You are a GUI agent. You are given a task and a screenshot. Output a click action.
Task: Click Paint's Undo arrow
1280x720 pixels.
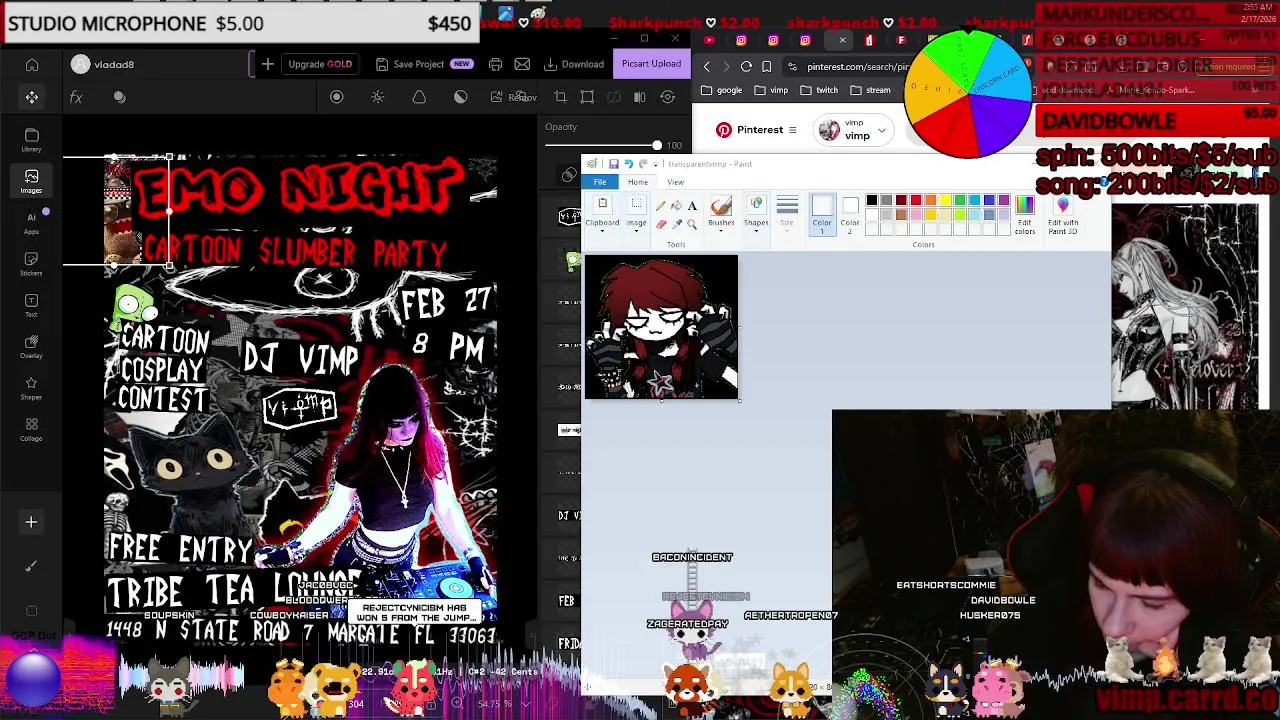pyautogui.click(x=628, y=164)
